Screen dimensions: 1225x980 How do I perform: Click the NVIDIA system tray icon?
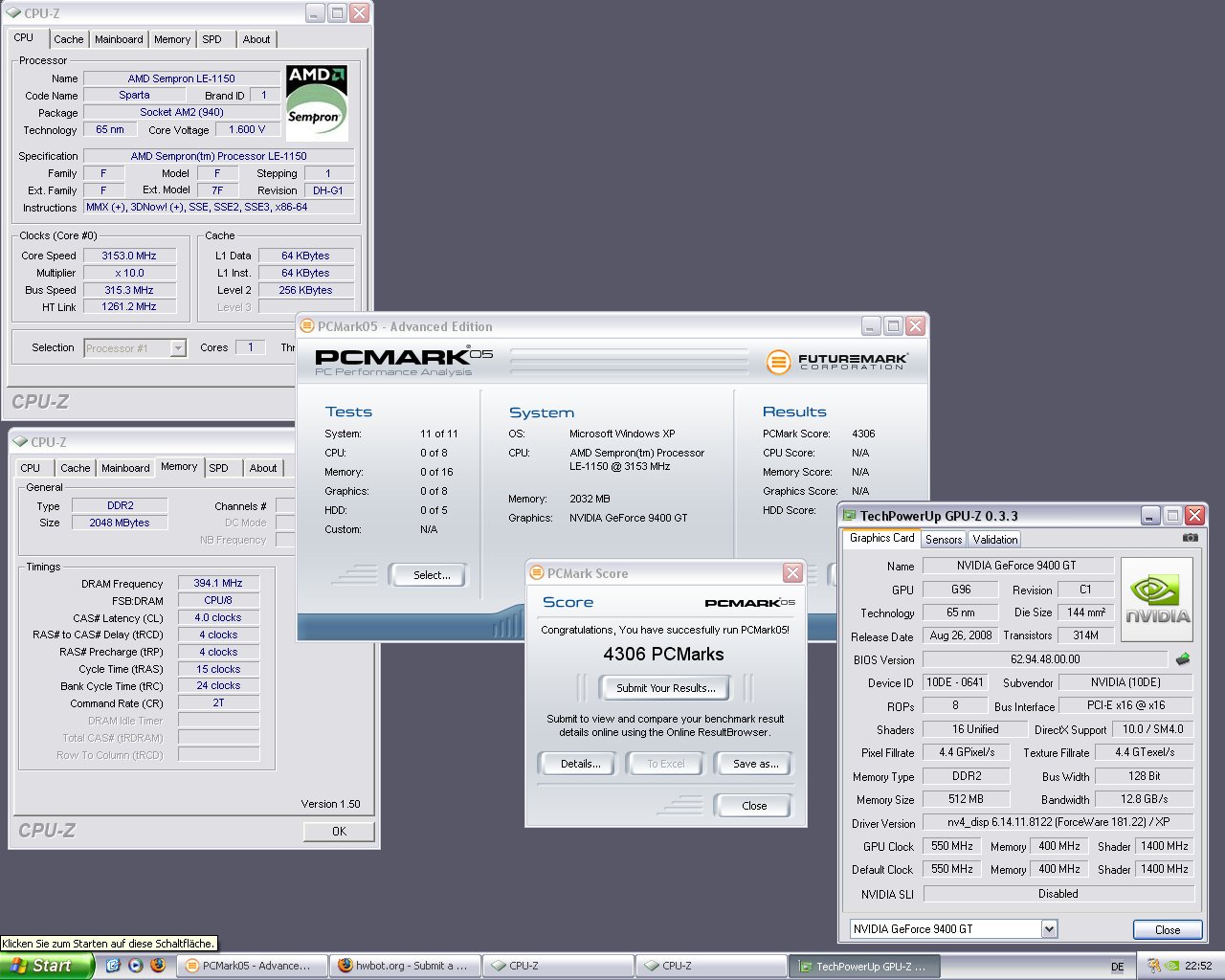pyautogui.click(x=1172, y=966)
